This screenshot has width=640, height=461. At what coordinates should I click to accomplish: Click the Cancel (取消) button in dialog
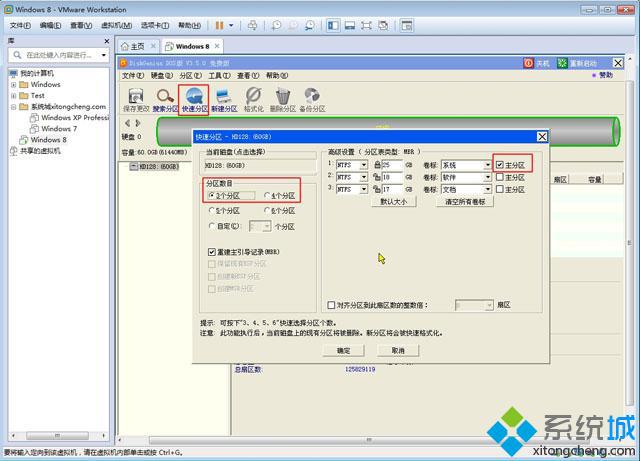coord(398,350)
